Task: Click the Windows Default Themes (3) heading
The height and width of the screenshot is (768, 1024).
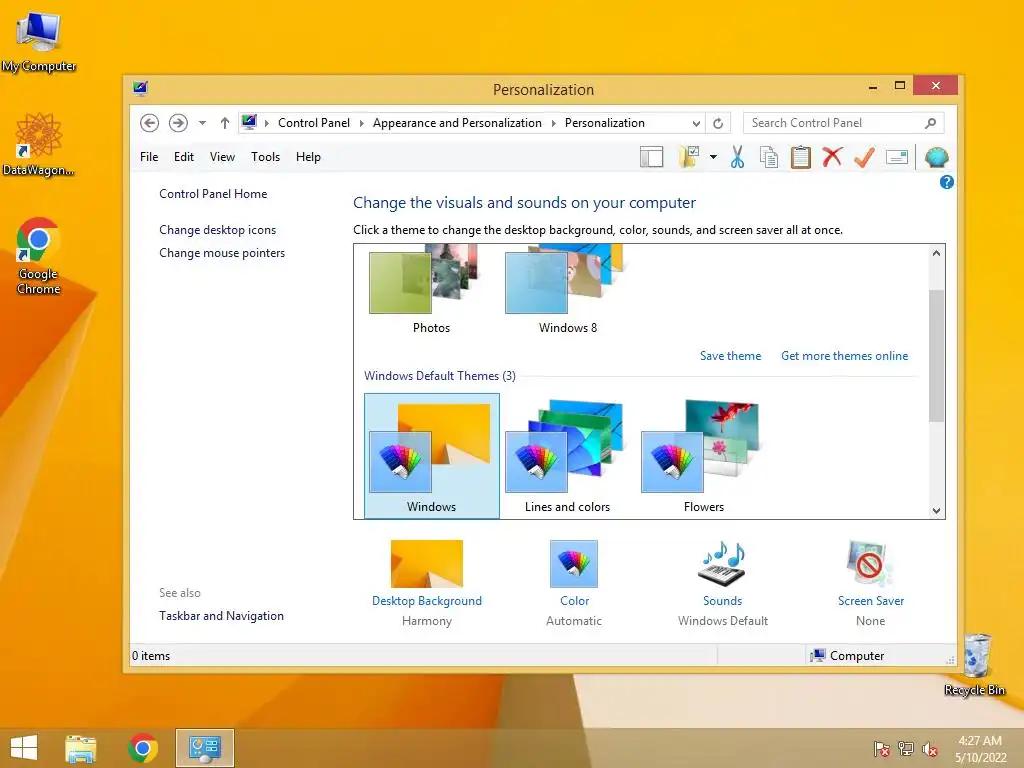Action: 440,376
